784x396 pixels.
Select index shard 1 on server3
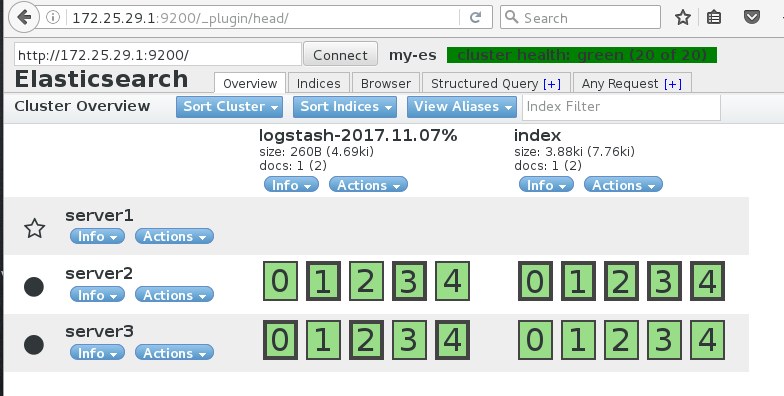tap(578, 340)
